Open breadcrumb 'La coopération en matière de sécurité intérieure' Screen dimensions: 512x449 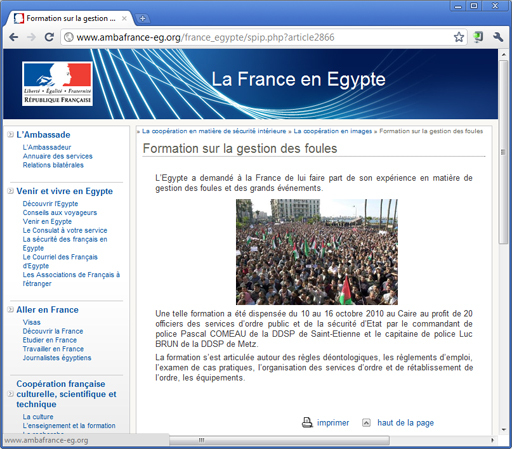214,131
